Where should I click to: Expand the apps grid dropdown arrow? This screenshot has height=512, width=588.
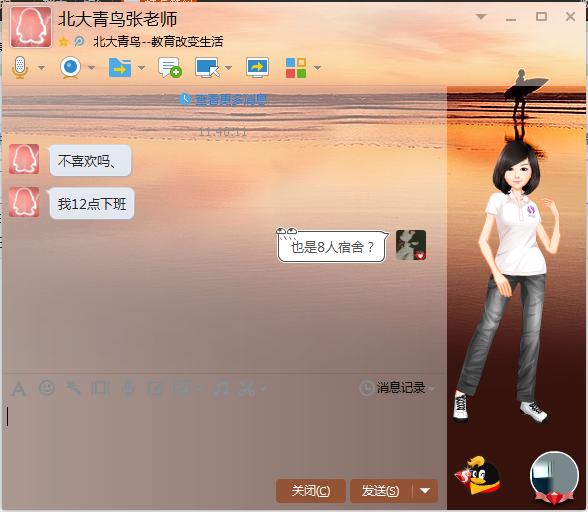pos(317,68)
